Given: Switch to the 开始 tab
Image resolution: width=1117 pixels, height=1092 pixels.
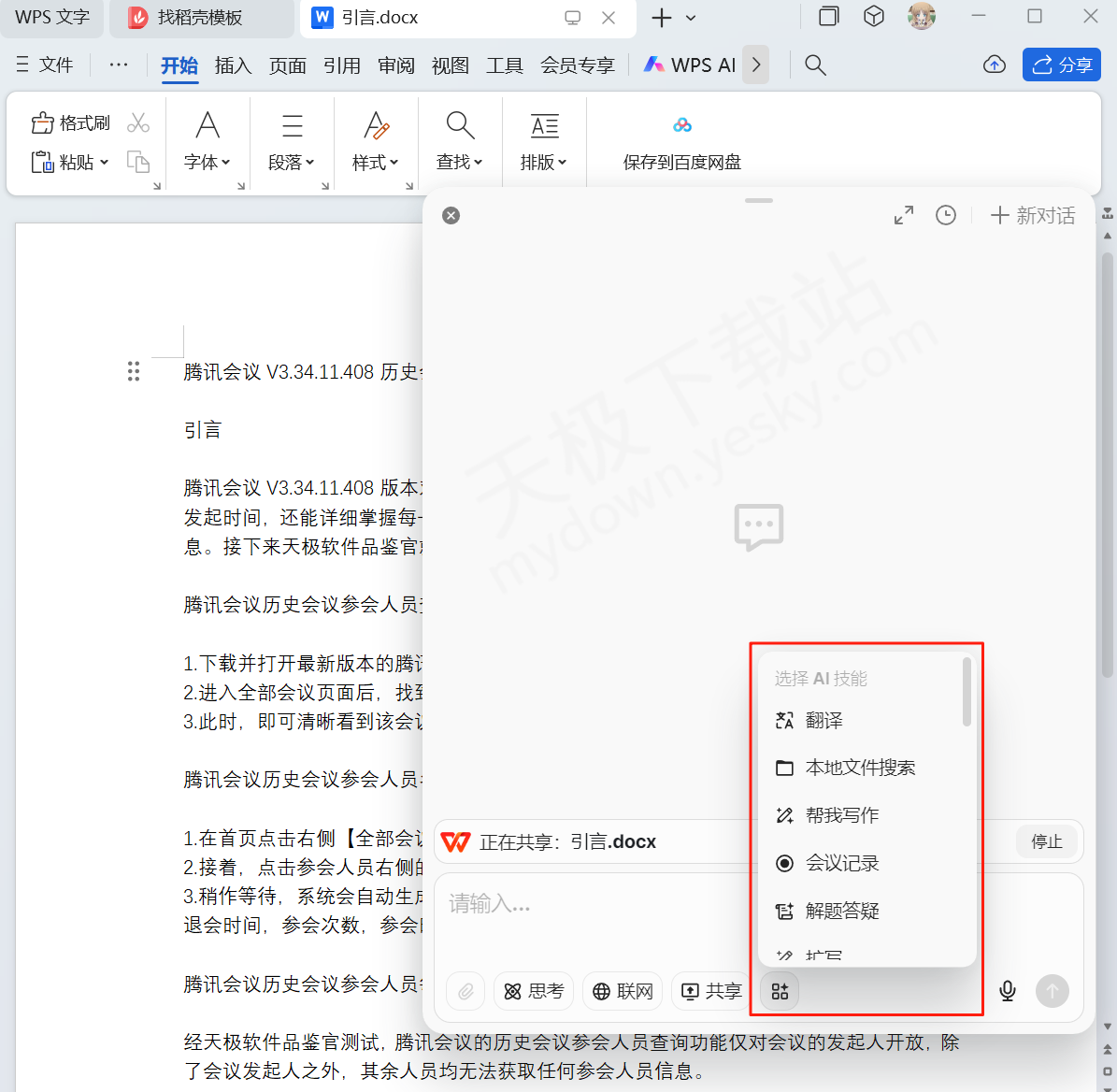Looking at the screenshot, I should click(x=179, y=65).
